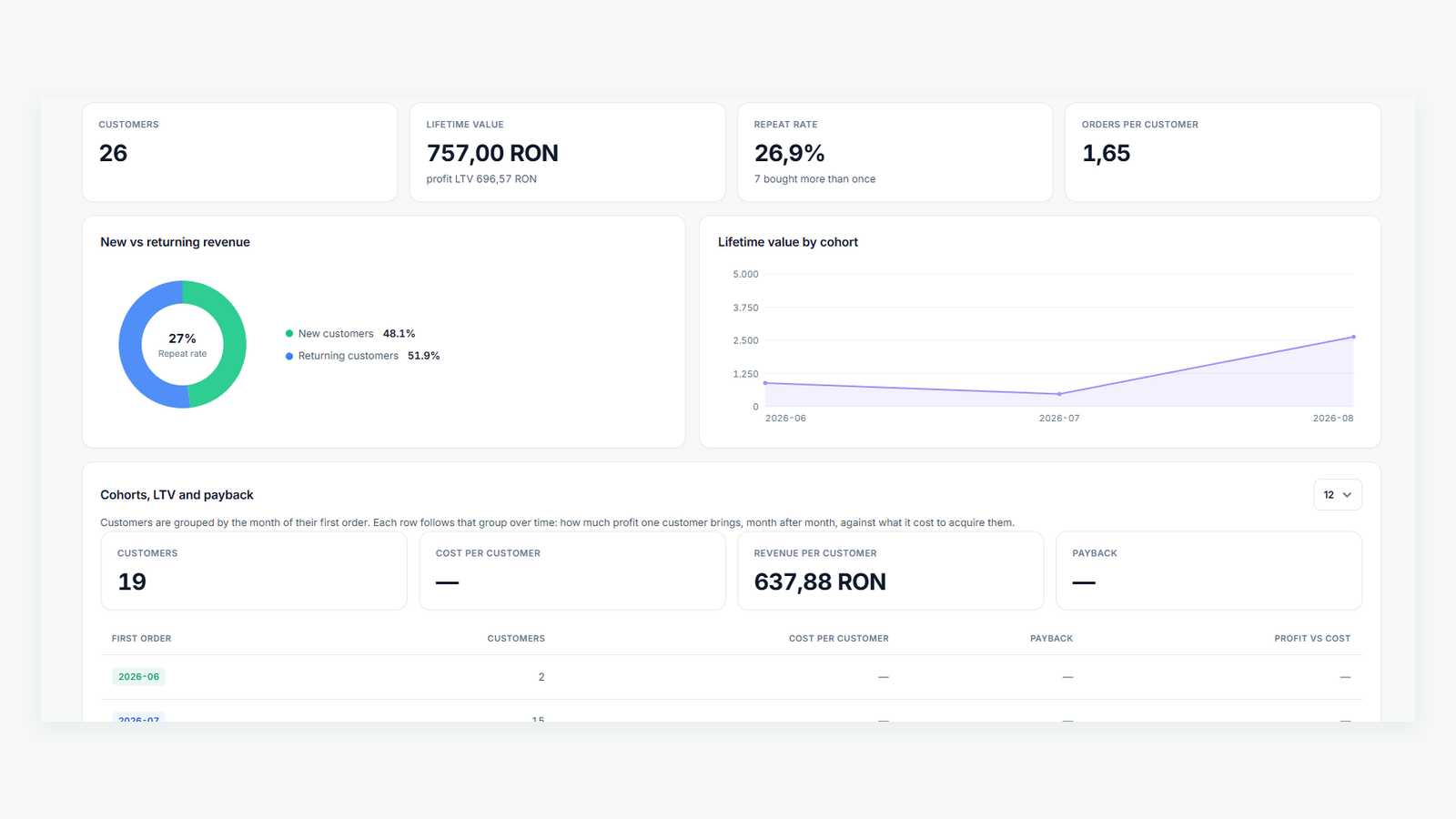Click the 2026-06 data point on chart
Image resolution: width=1456 pixels, height=819 pixels.
[765, 383]
